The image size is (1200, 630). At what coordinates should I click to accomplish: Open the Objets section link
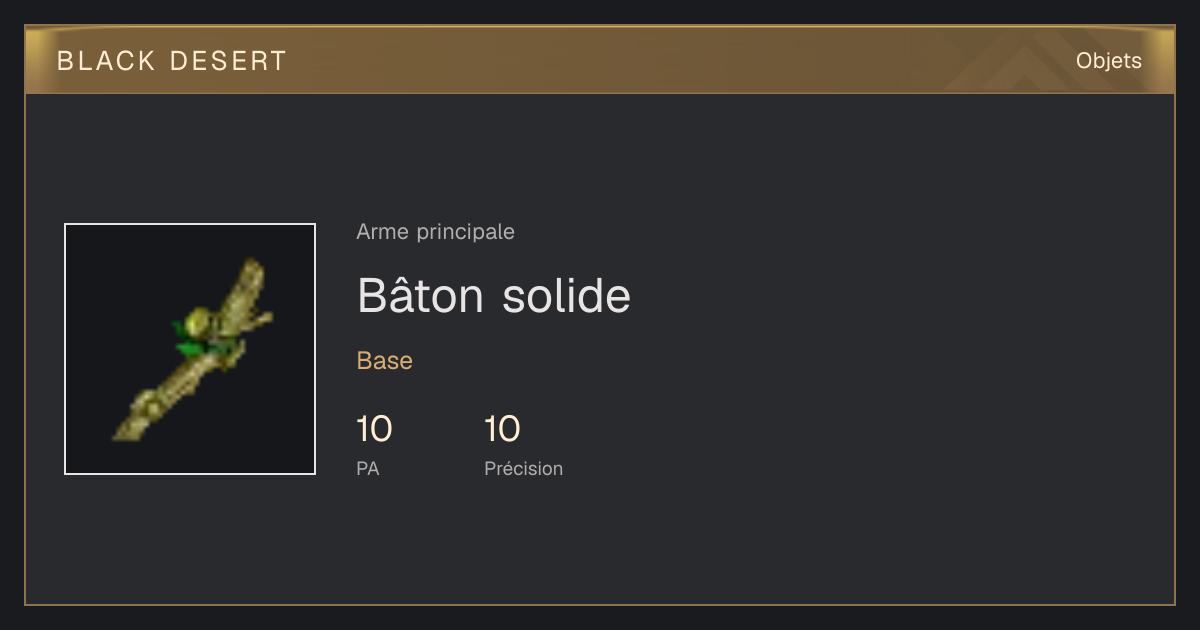pyautogui.click(x=1108, y=61)
